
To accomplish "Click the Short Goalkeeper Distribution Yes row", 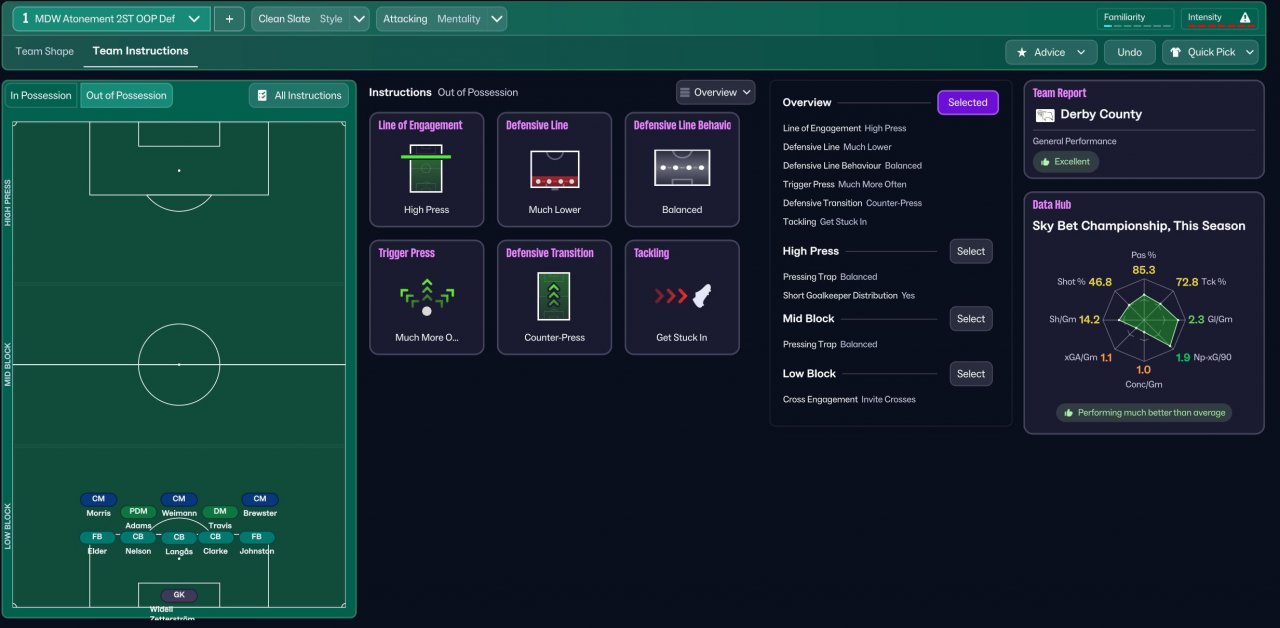I will pyautogui.click(x=848, y=295).
